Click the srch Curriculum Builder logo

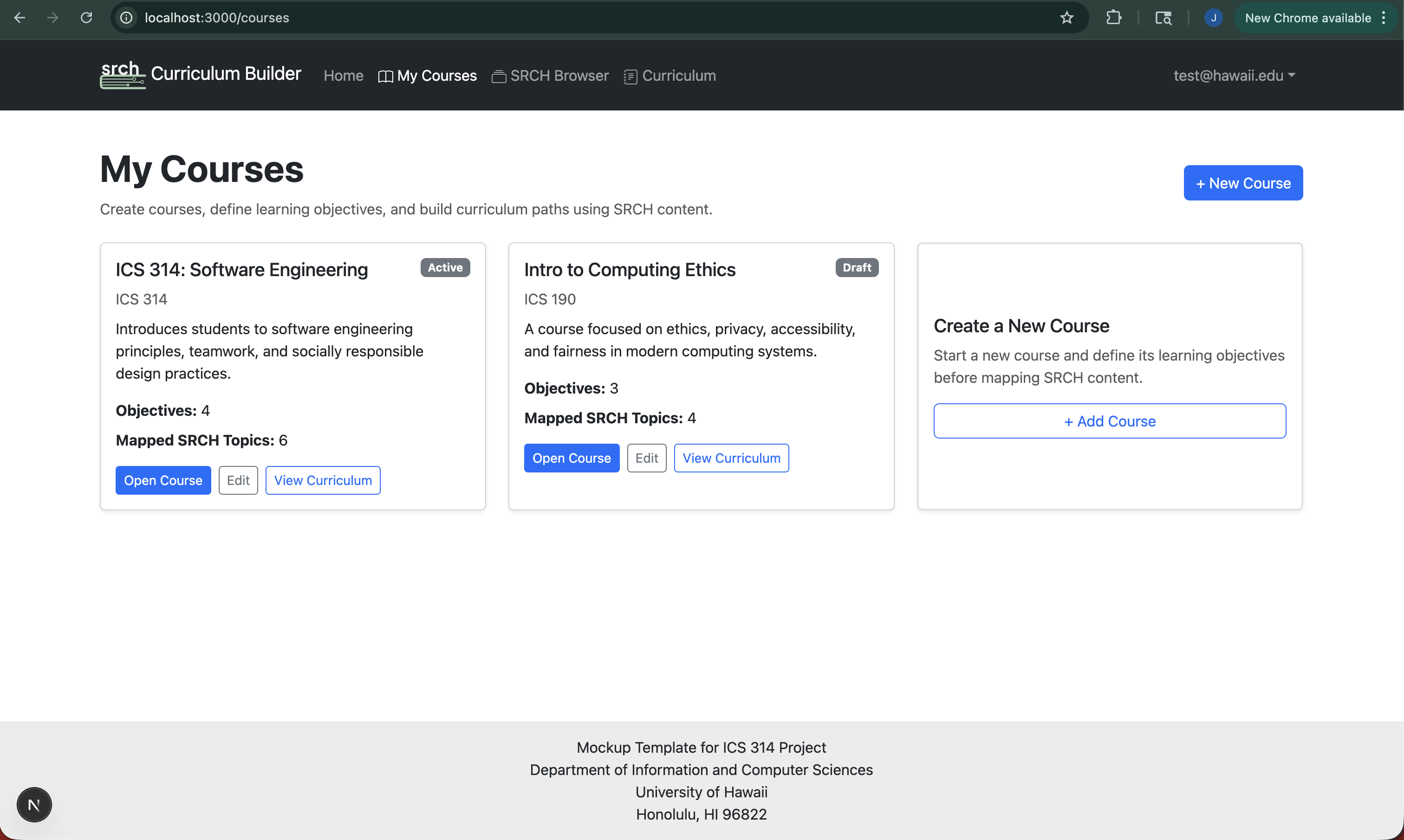(201, 75)
